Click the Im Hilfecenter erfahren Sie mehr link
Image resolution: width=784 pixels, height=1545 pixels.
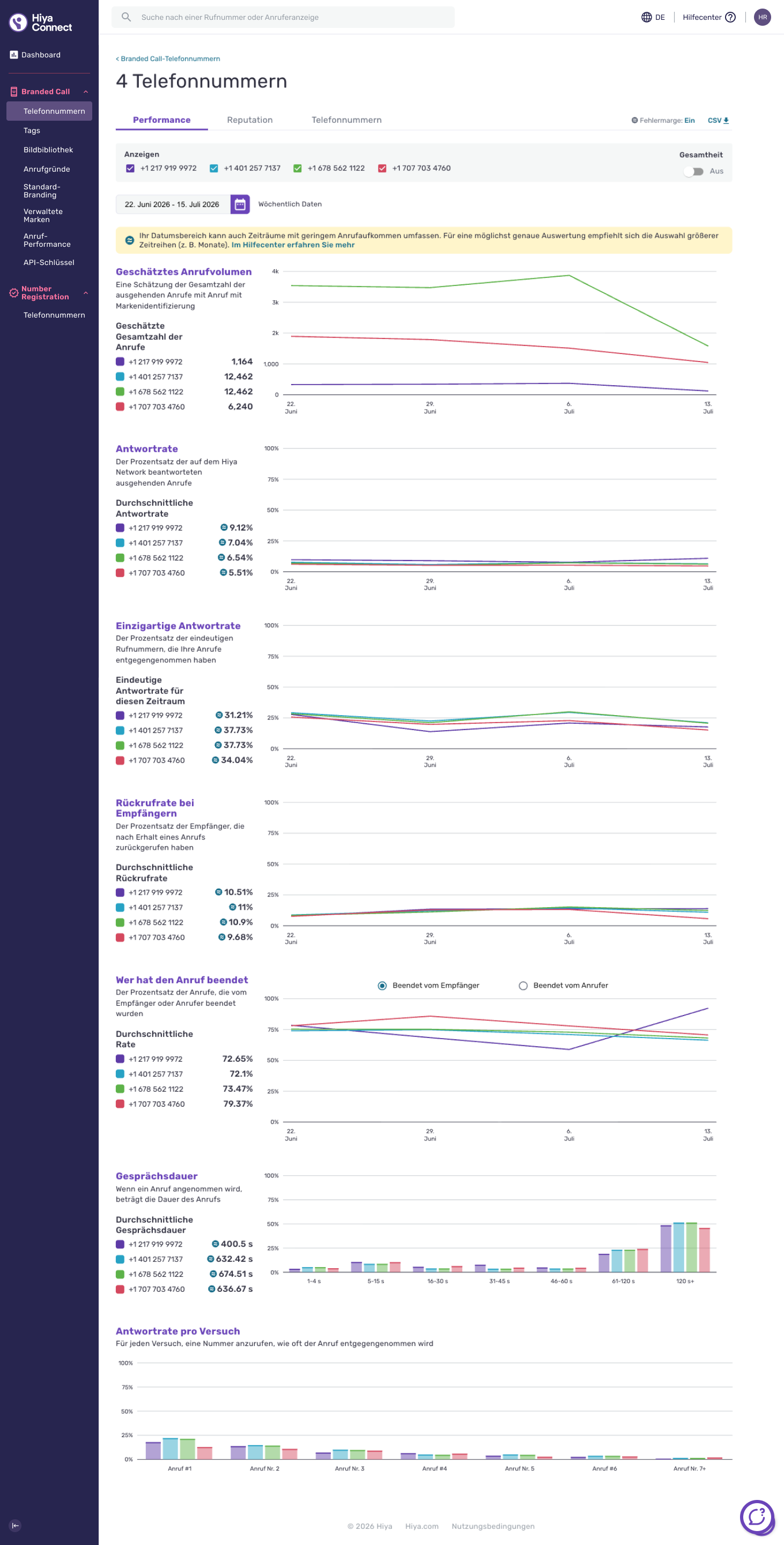(293, 245)
